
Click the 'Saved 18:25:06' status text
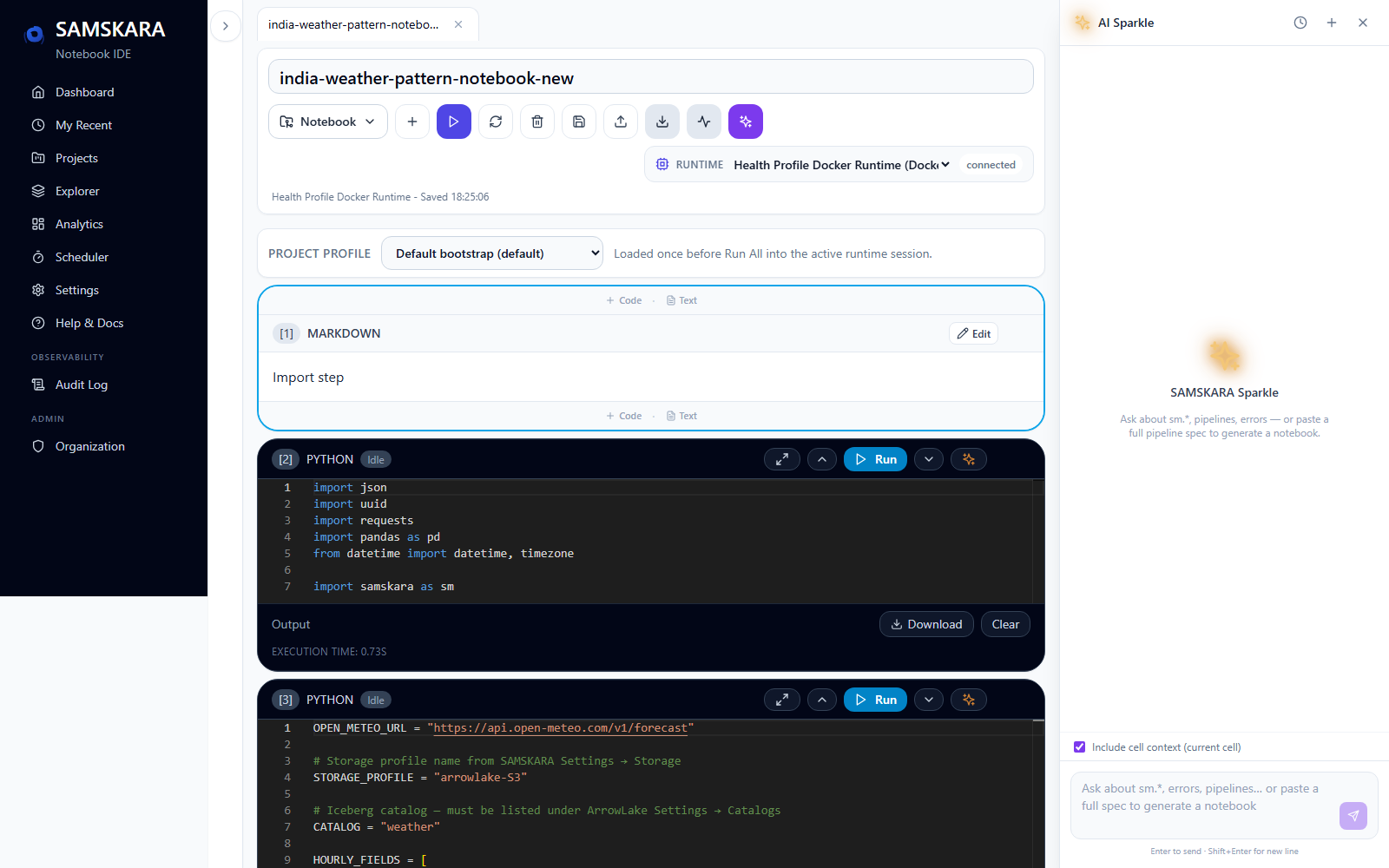(455, 197)
